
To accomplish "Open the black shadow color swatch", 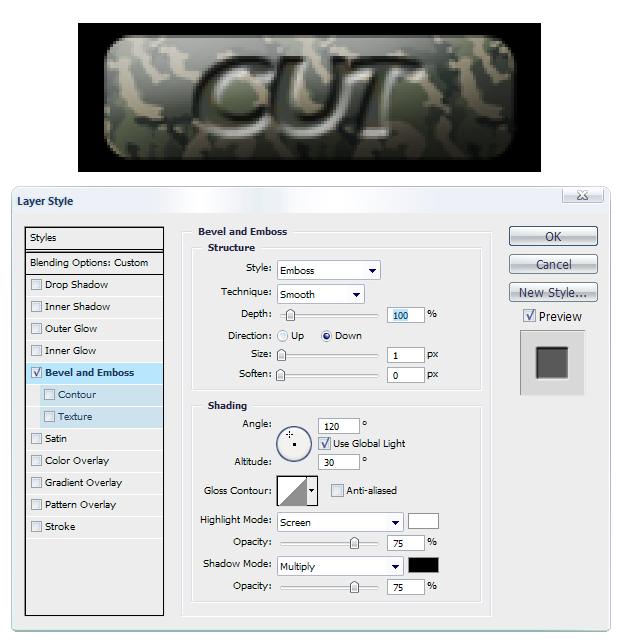I will point(423,565).
